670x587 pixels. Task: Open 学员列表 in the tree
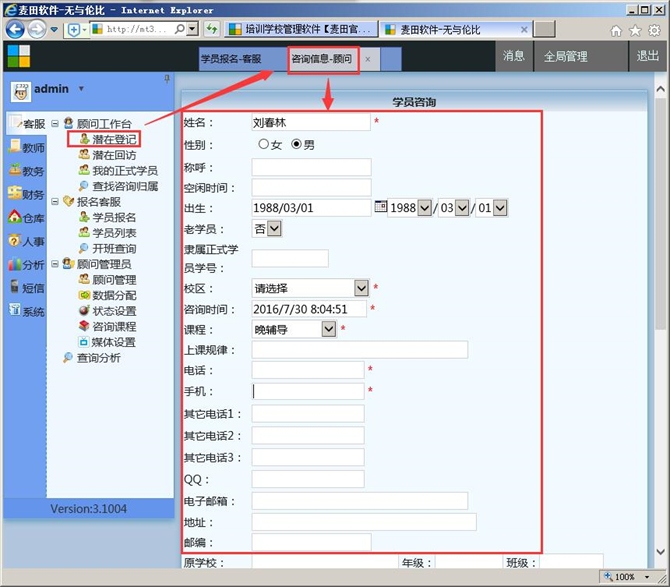coord(108,232)
